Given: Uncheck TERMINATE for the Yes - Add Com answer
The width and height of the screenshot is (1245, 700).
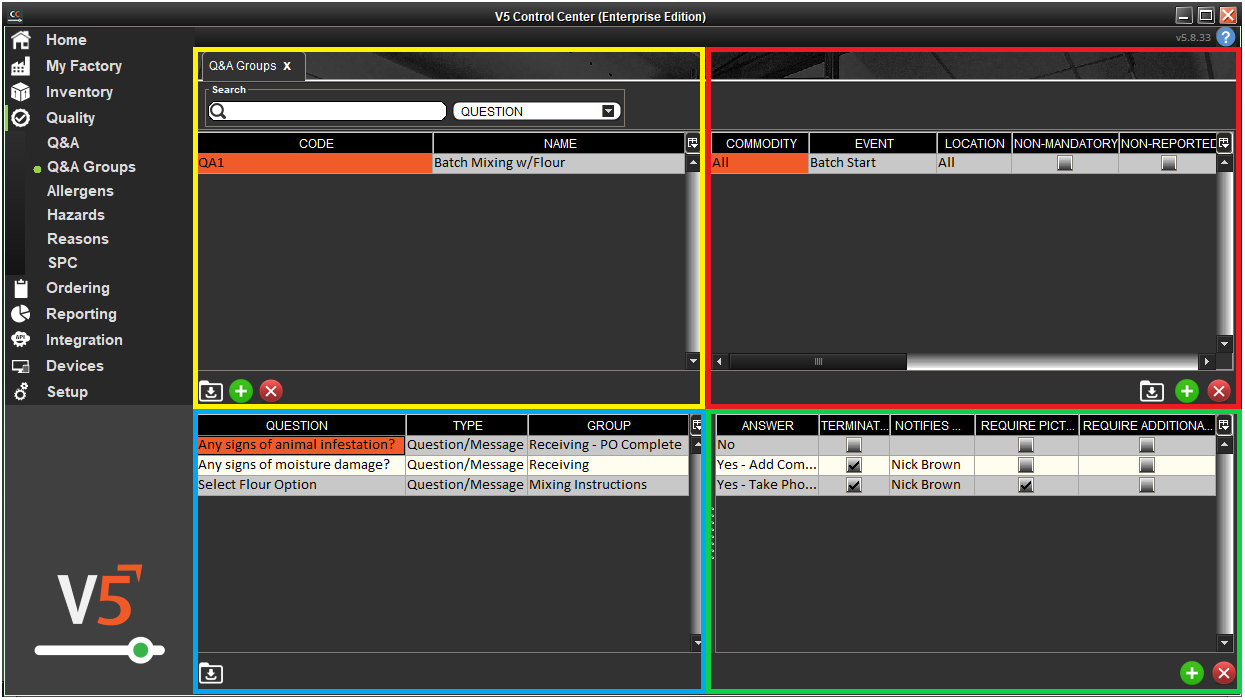Looking at the screenshot, I should click(854, 464).
